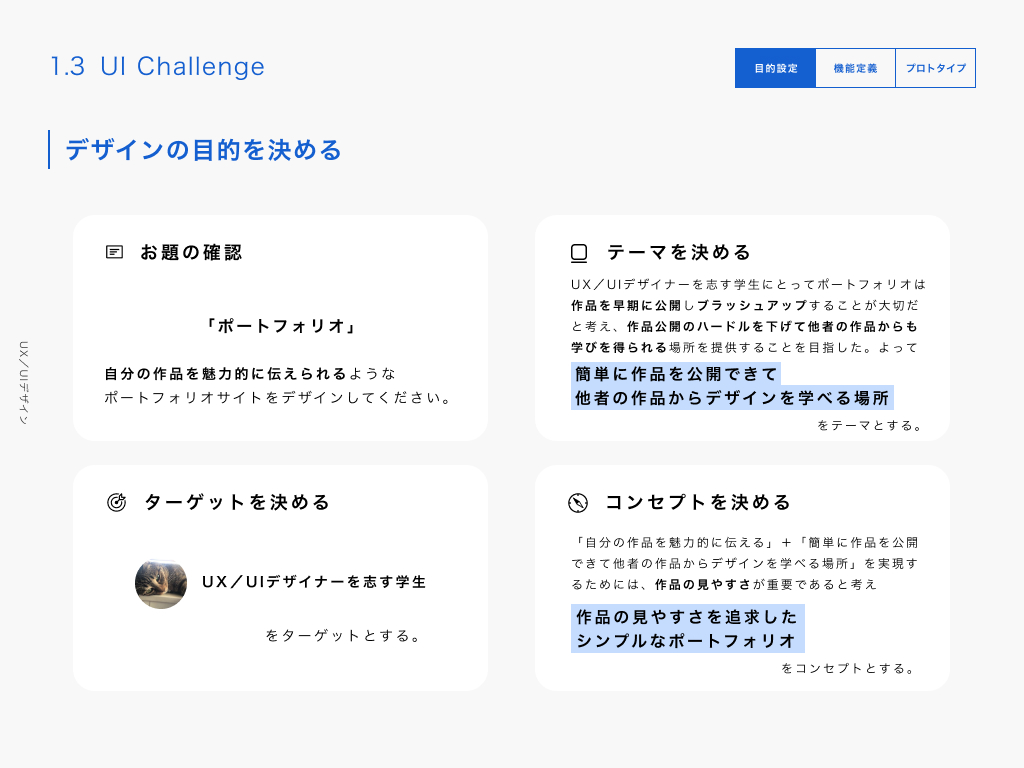
Task: Click the quoted 「ポートフォリオ」 text
Action: (x=280, y=326)
